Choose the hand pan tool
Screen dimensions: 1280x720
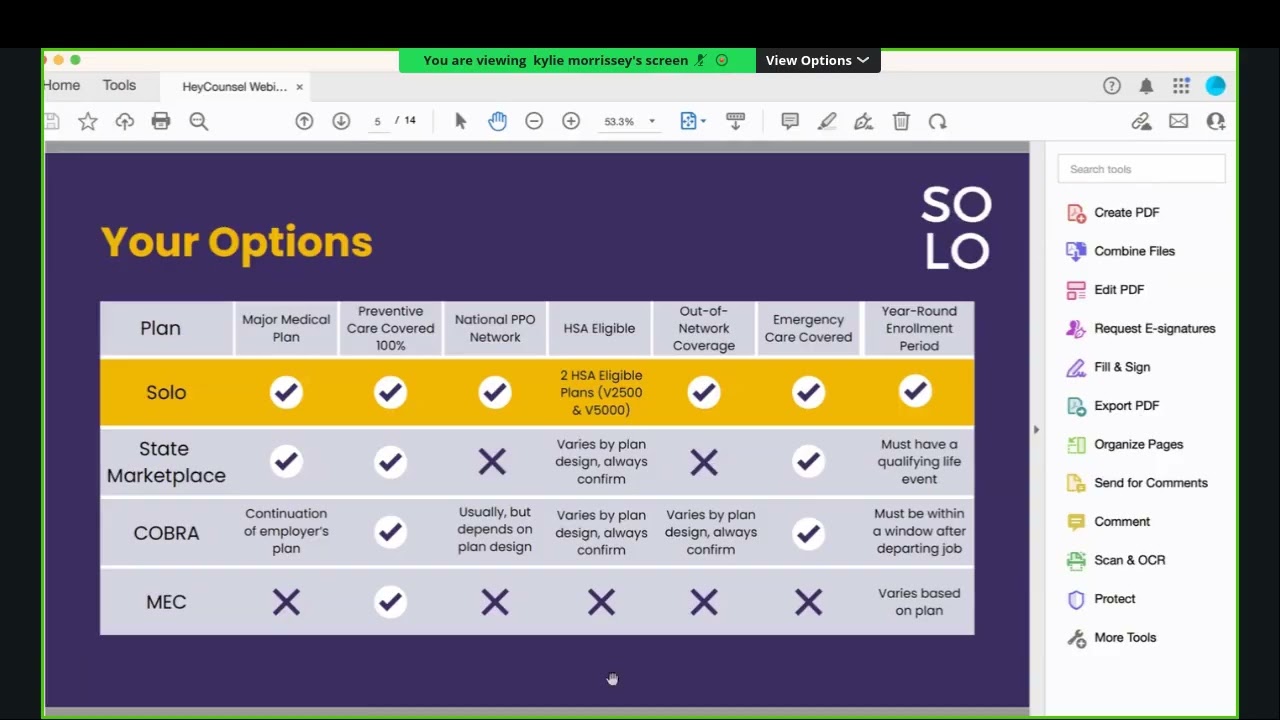pos(497,121)
